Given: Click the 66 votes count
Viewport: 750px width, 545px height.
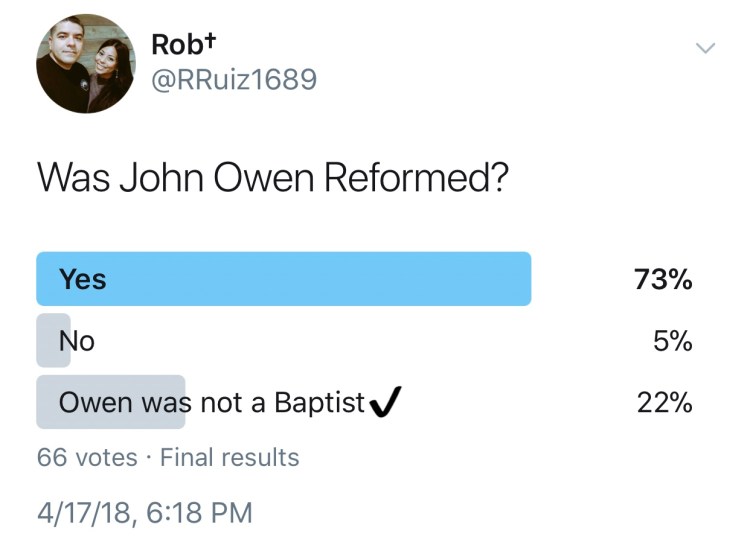Looking at the screenshot, I should pyautogui.click(x=87, y=457).
